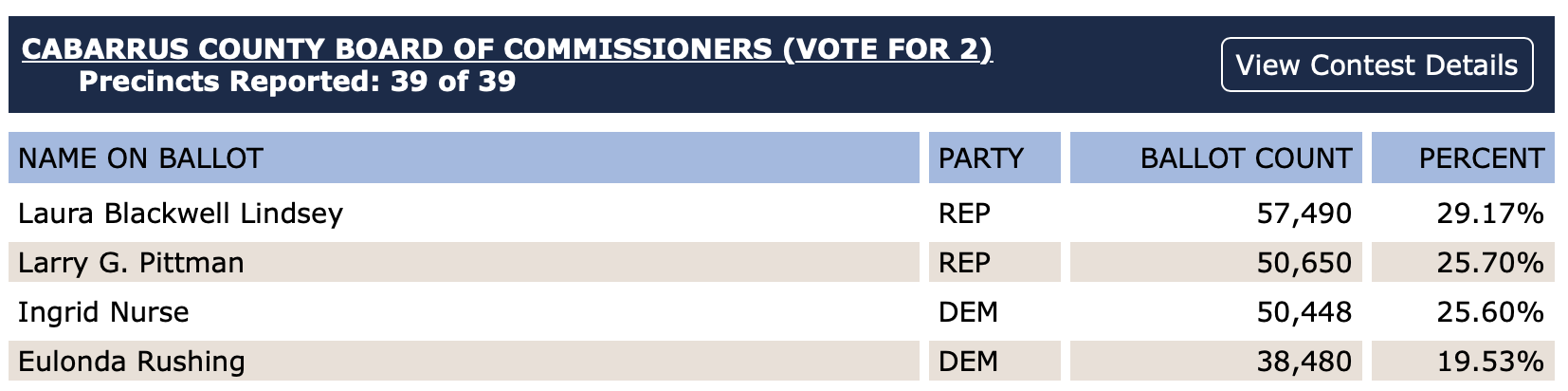This screenshot has height=391, width=1568.
Task: Select the Percent column header
Action: 1481,158
